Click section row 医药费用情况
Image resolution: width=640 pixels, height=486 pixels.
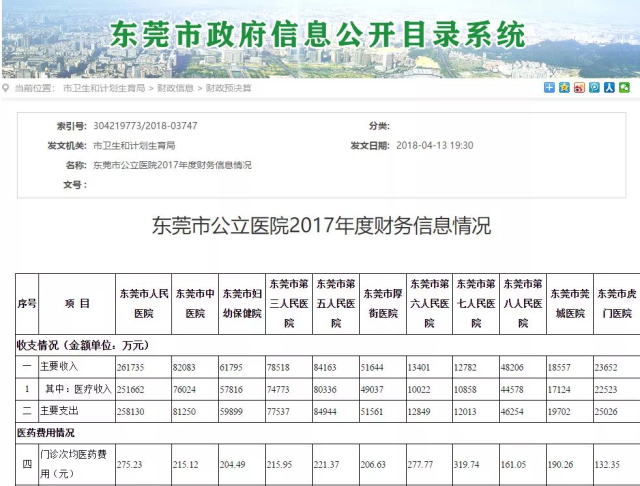point(328,433)
